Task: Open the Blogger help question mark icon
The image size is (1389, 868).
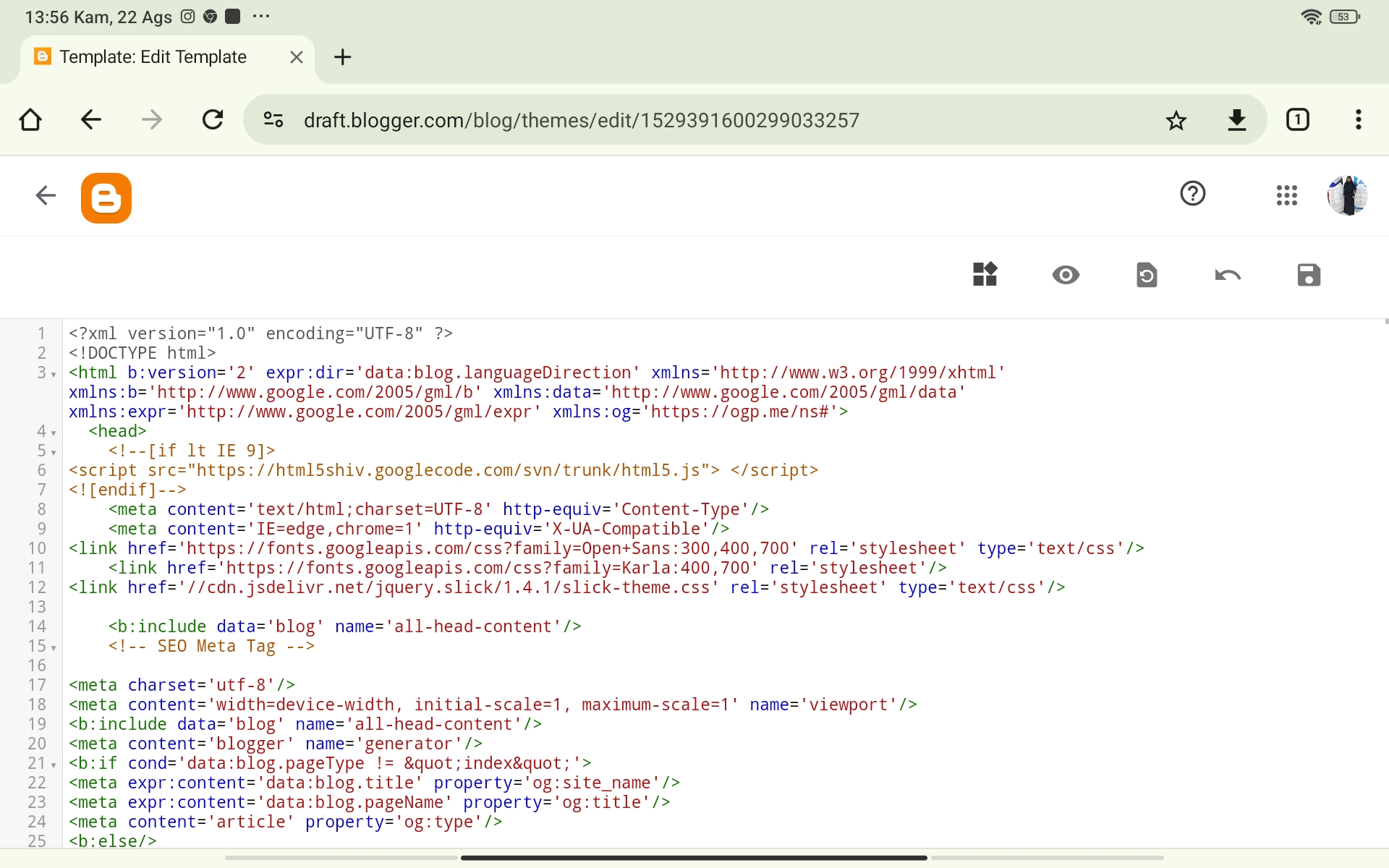Action: pos(1193,194)
